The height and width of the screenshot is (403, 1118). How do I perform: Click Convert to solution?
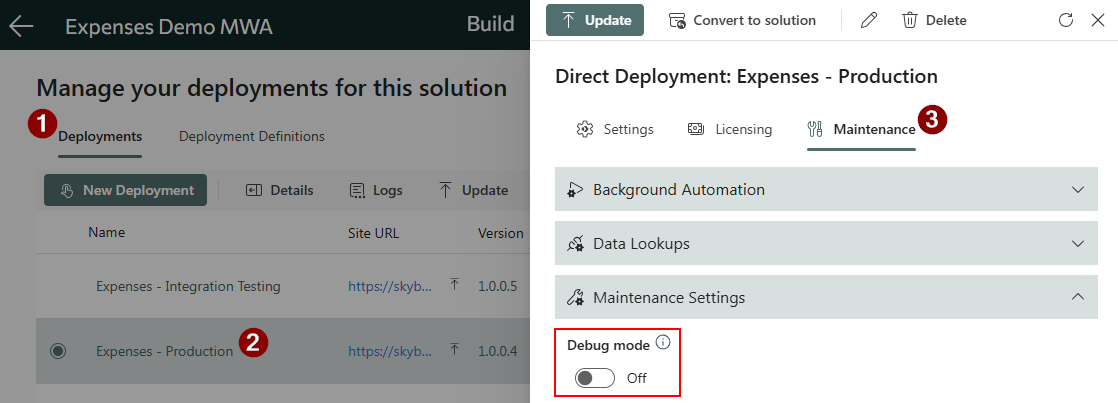pyautogui.click(x=742, y=20)
